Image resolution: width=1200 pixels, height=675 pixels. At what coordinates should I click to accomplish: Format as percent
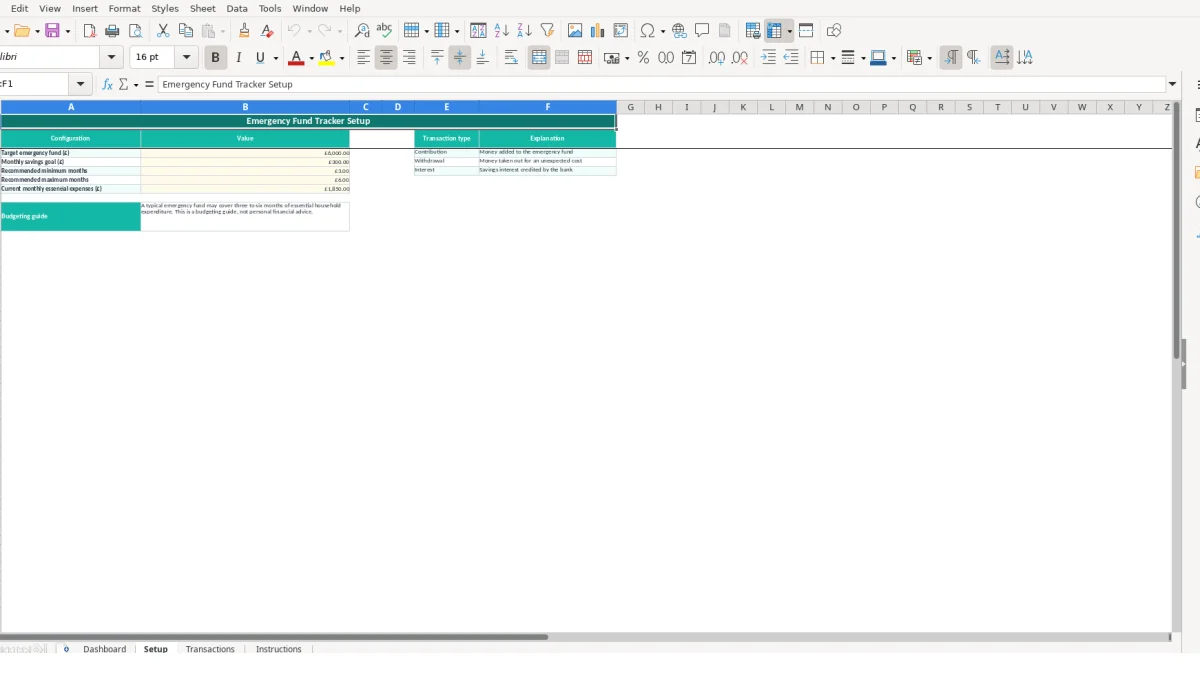(643, 58)
